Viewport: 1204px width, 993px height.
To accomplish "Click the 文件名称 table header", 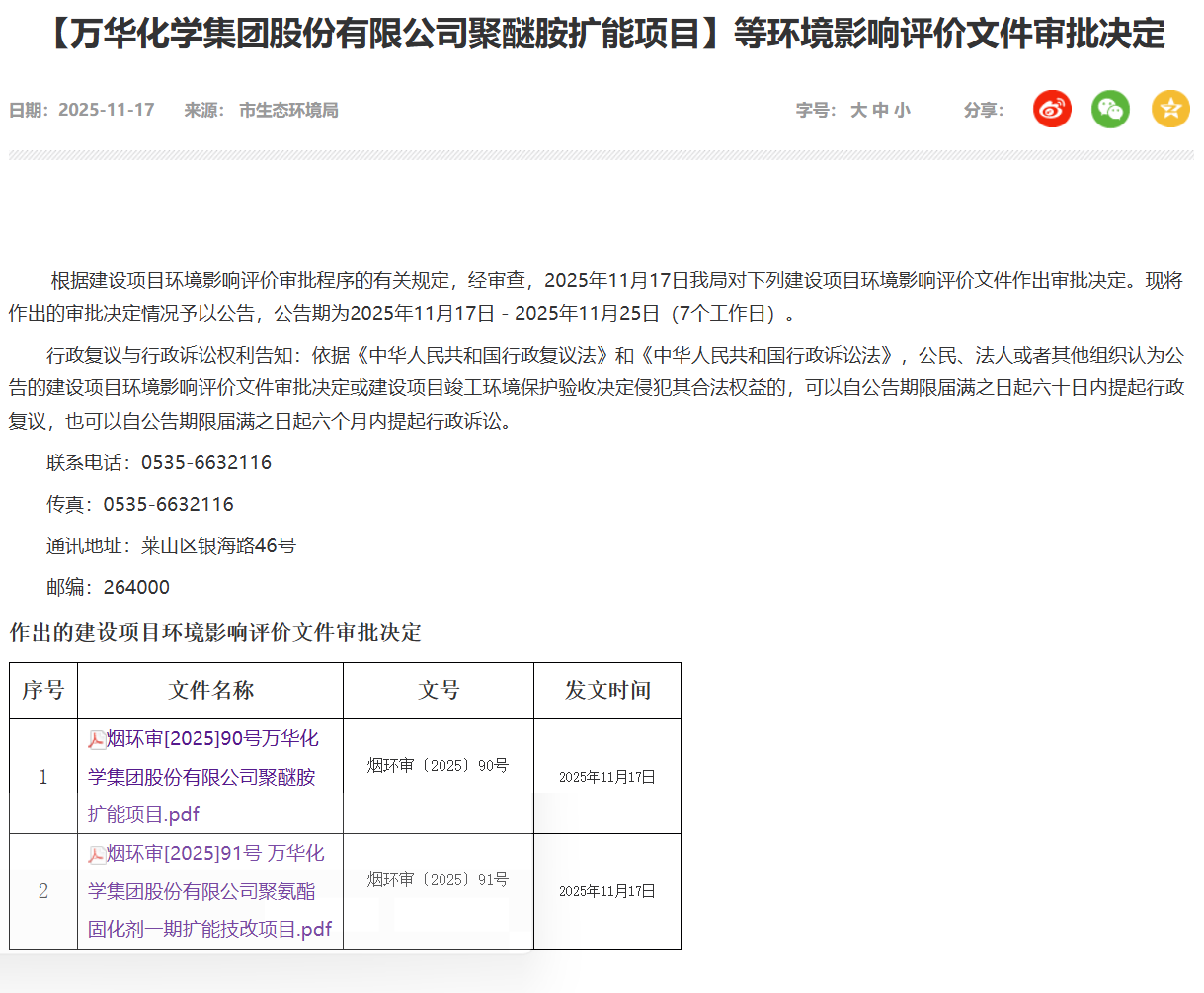I will pyautogui.click(x=210, y=690).
